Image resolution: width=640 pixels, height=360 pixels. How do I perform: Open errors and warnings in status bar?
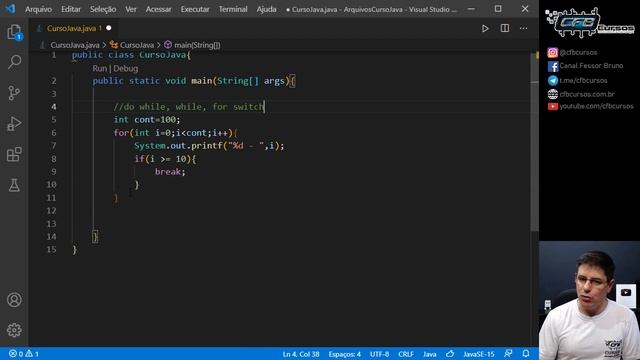(24, 354)
